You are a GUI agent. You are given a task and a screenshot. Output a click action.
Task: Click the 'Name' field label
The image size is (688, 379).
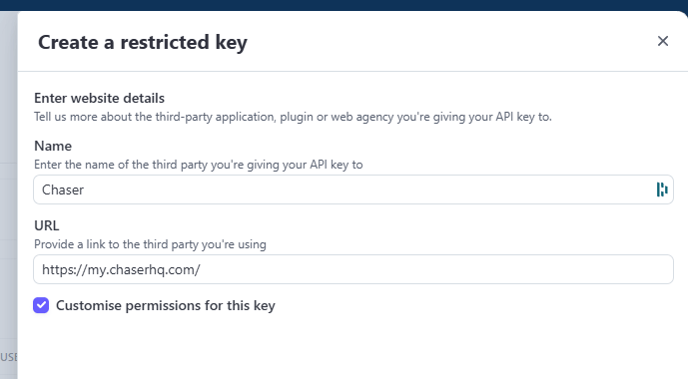[x=53, y=146]
